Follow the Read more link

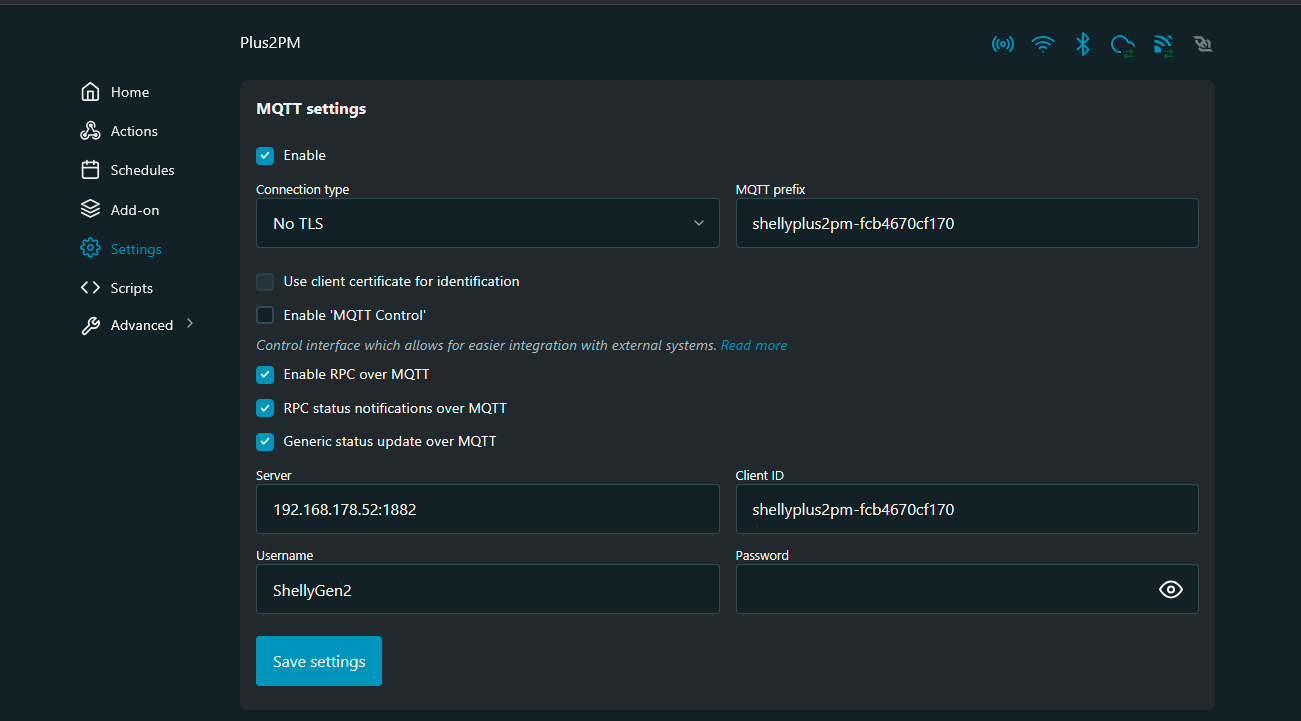[753, 345]
